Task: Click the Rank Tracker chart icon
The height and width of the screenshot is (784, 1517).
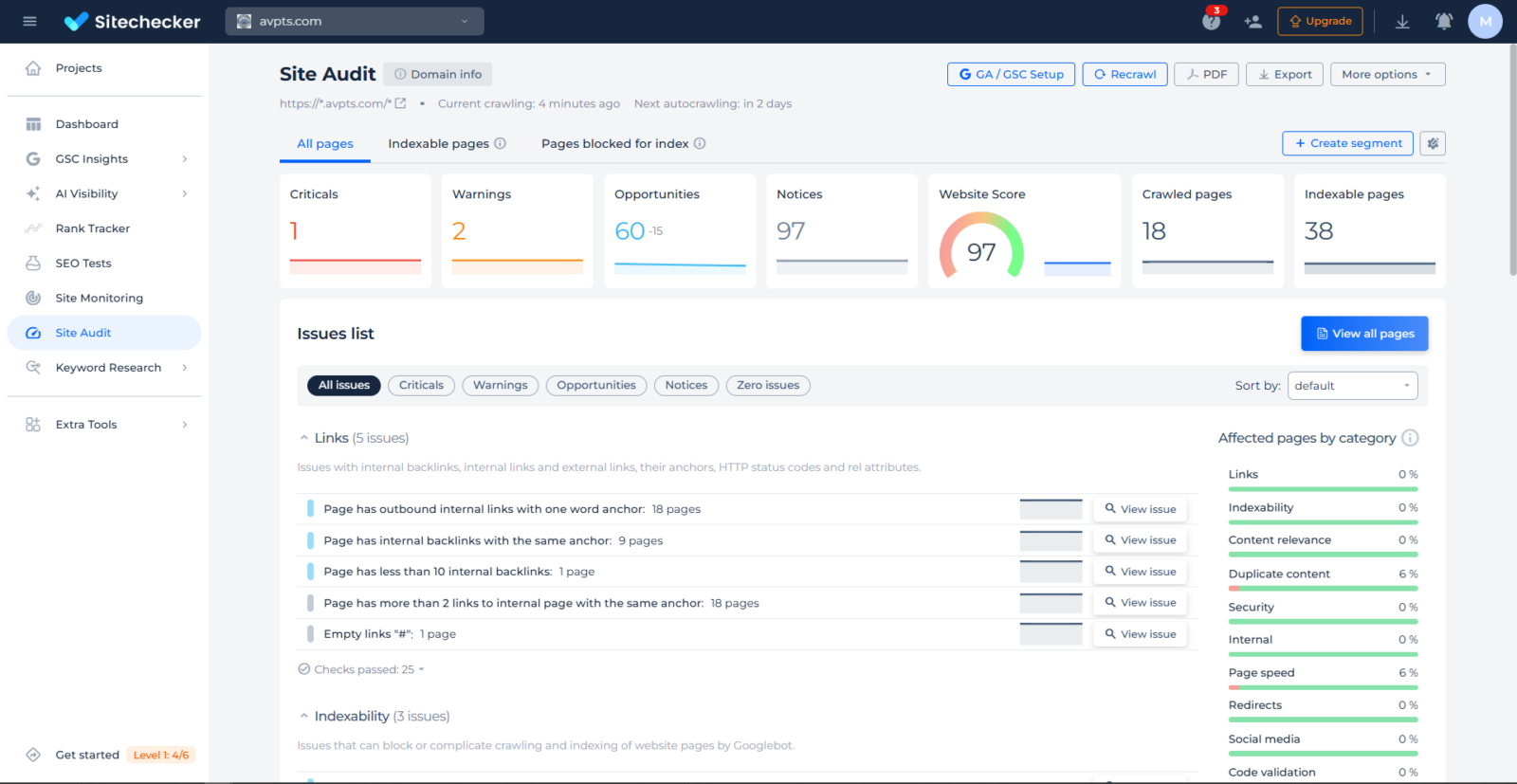Action: click(33, 228)
